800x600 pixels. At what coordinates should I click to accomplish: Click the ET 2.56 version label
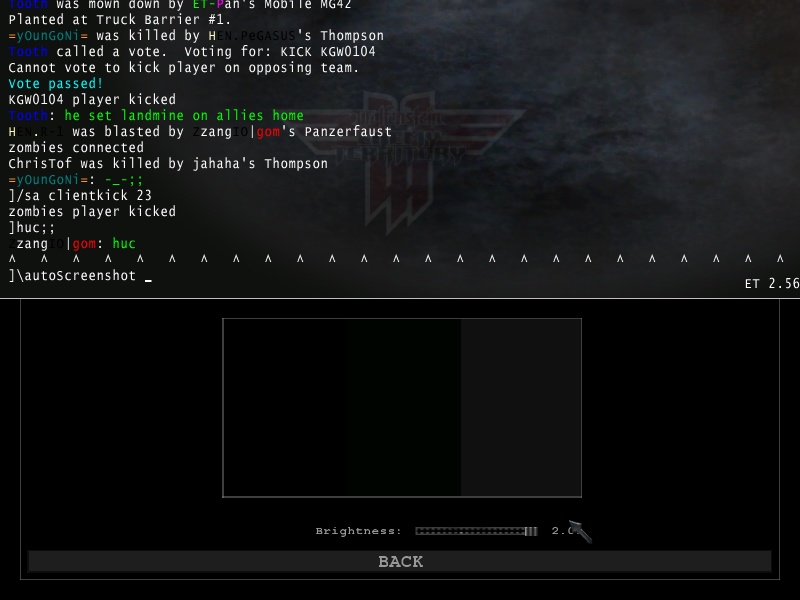[x=771, y=284]
